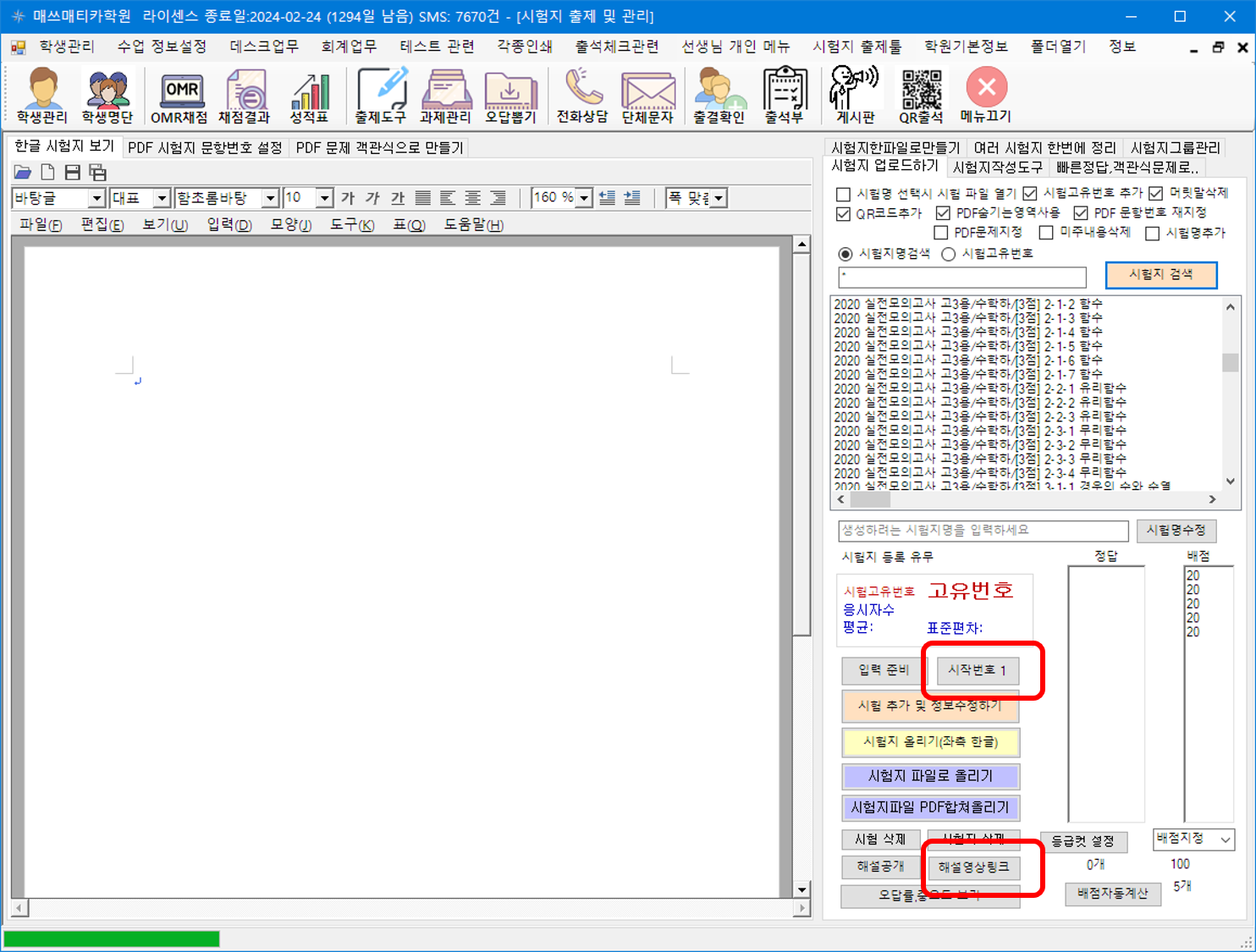
Task: Open the 바탕글 style dropdown
Action: click(96, 198)
